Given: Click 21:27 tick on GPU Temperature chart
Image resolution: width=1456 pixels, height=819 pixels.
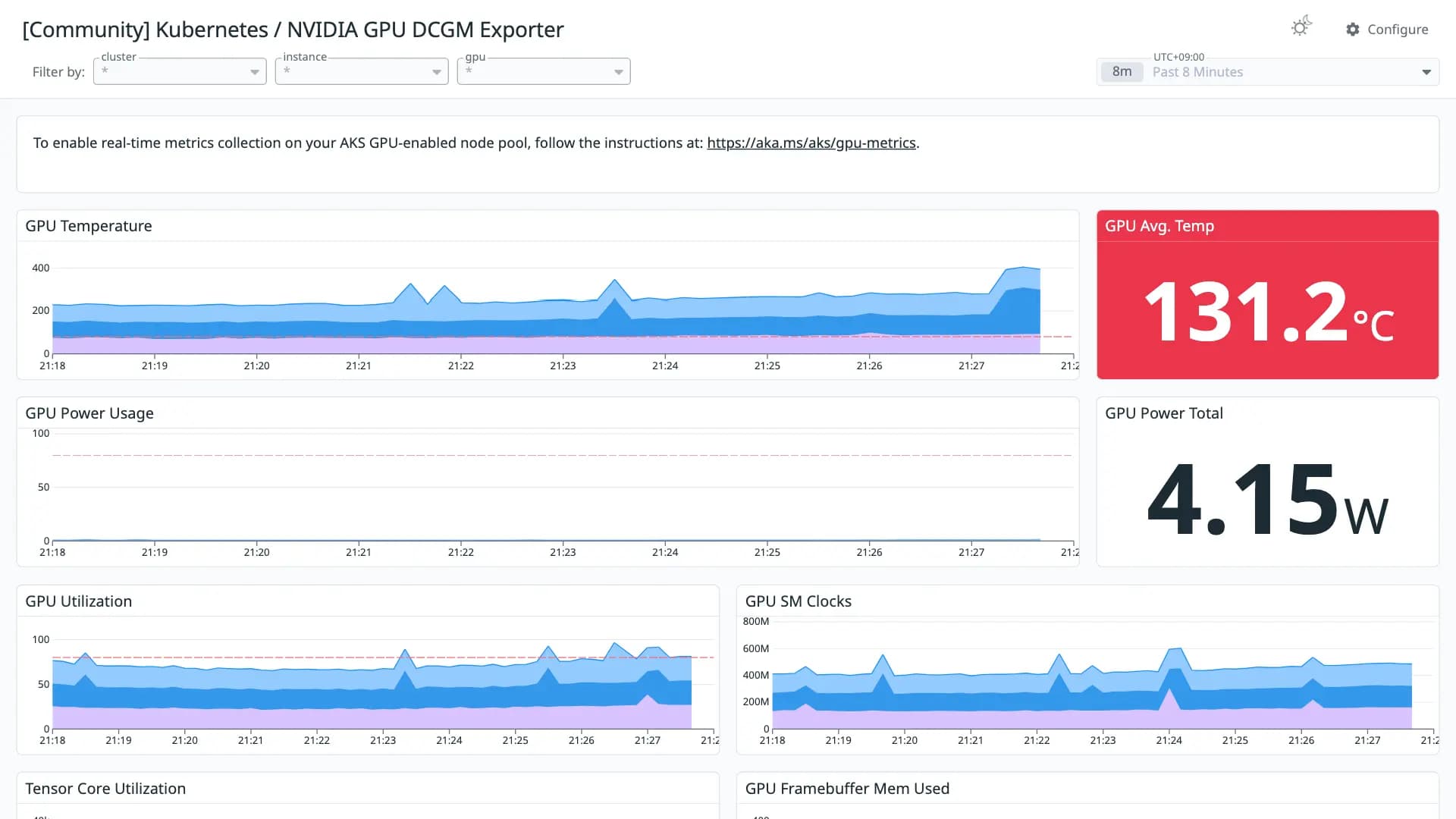Looking at the screenshot, I should pos(971,366).
